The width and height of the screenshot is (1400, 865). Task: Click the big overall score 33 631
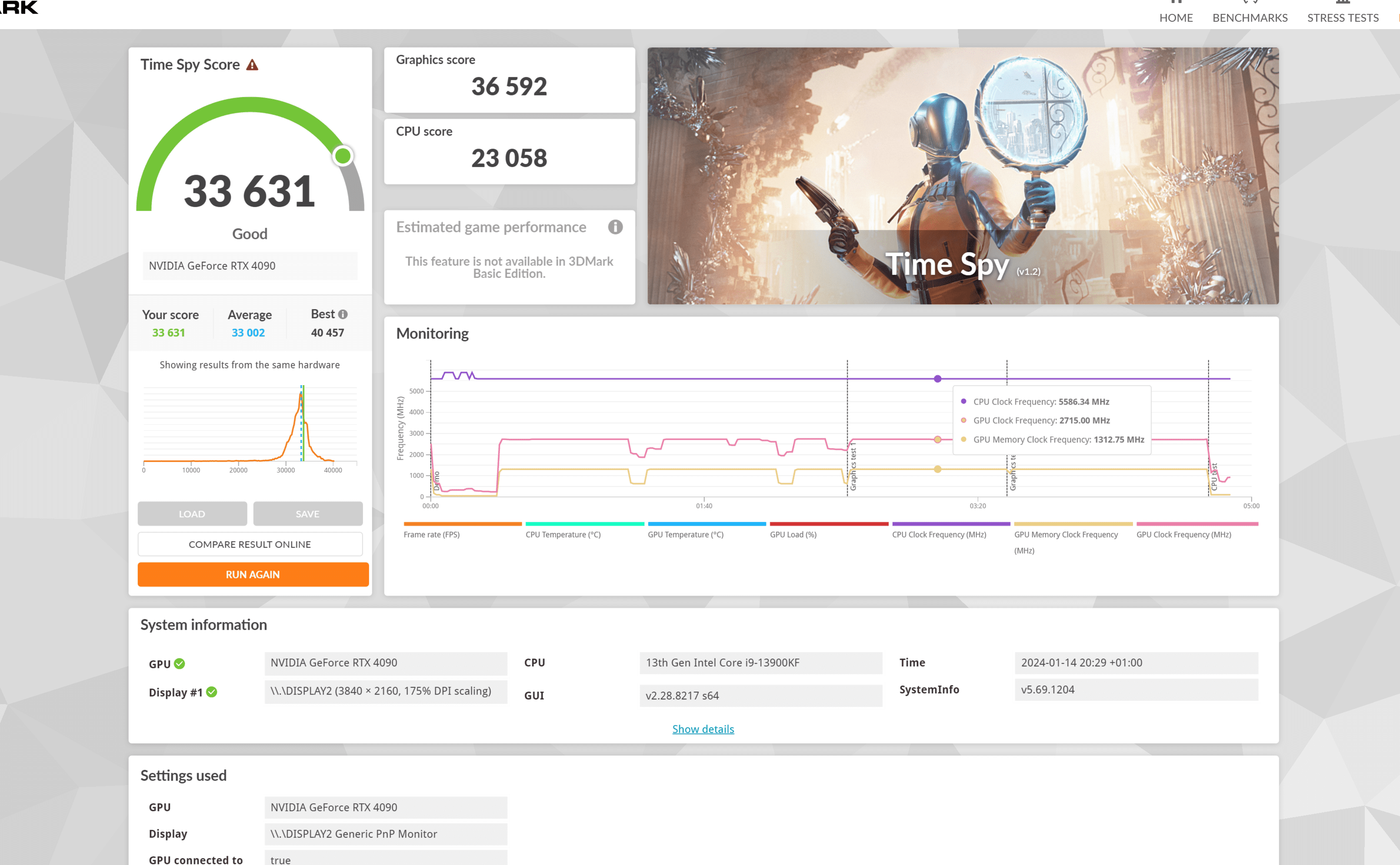250,191
